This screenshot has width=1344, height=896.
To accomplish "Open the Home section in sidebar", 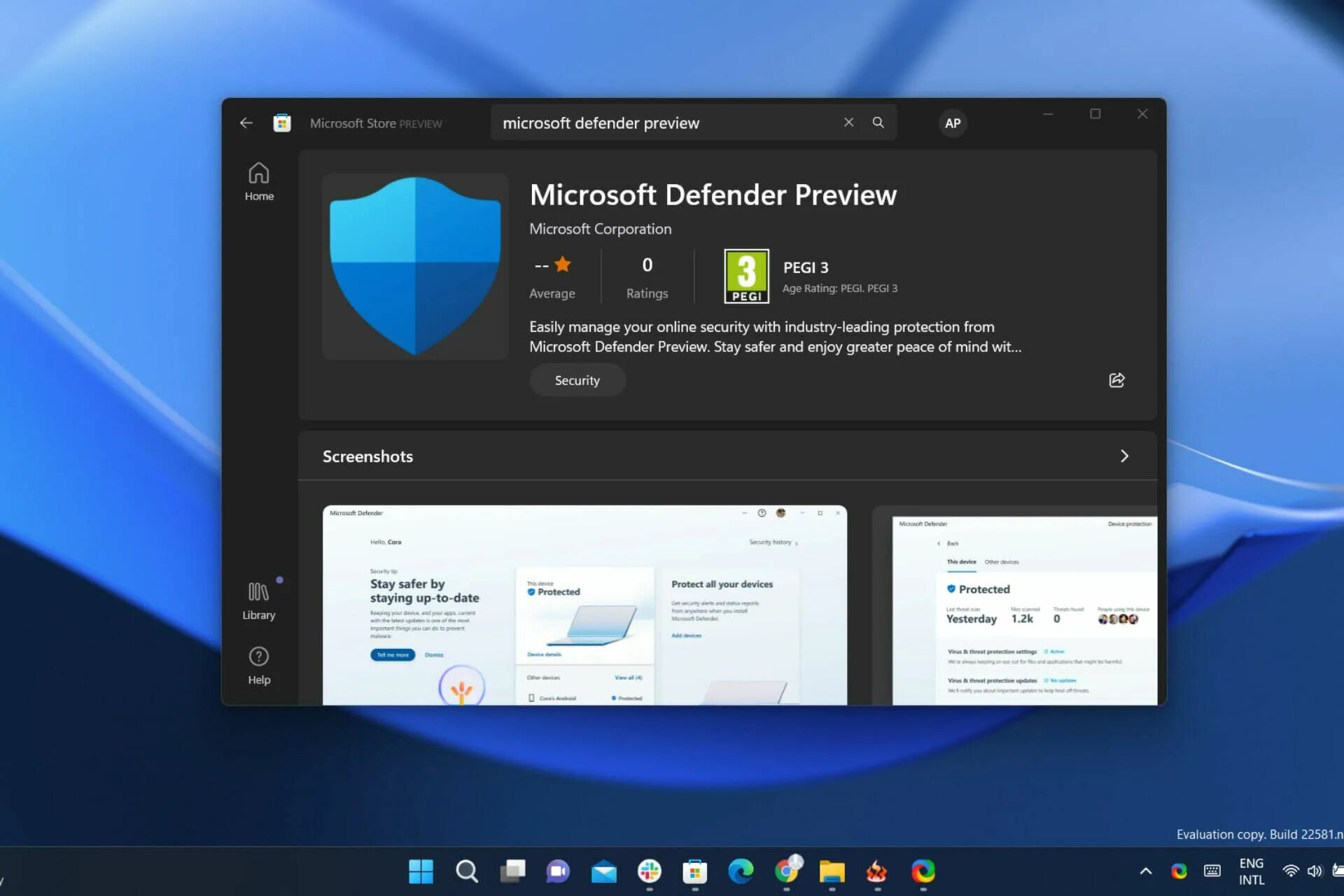I will pyautogui.click(x=259, y=183).
